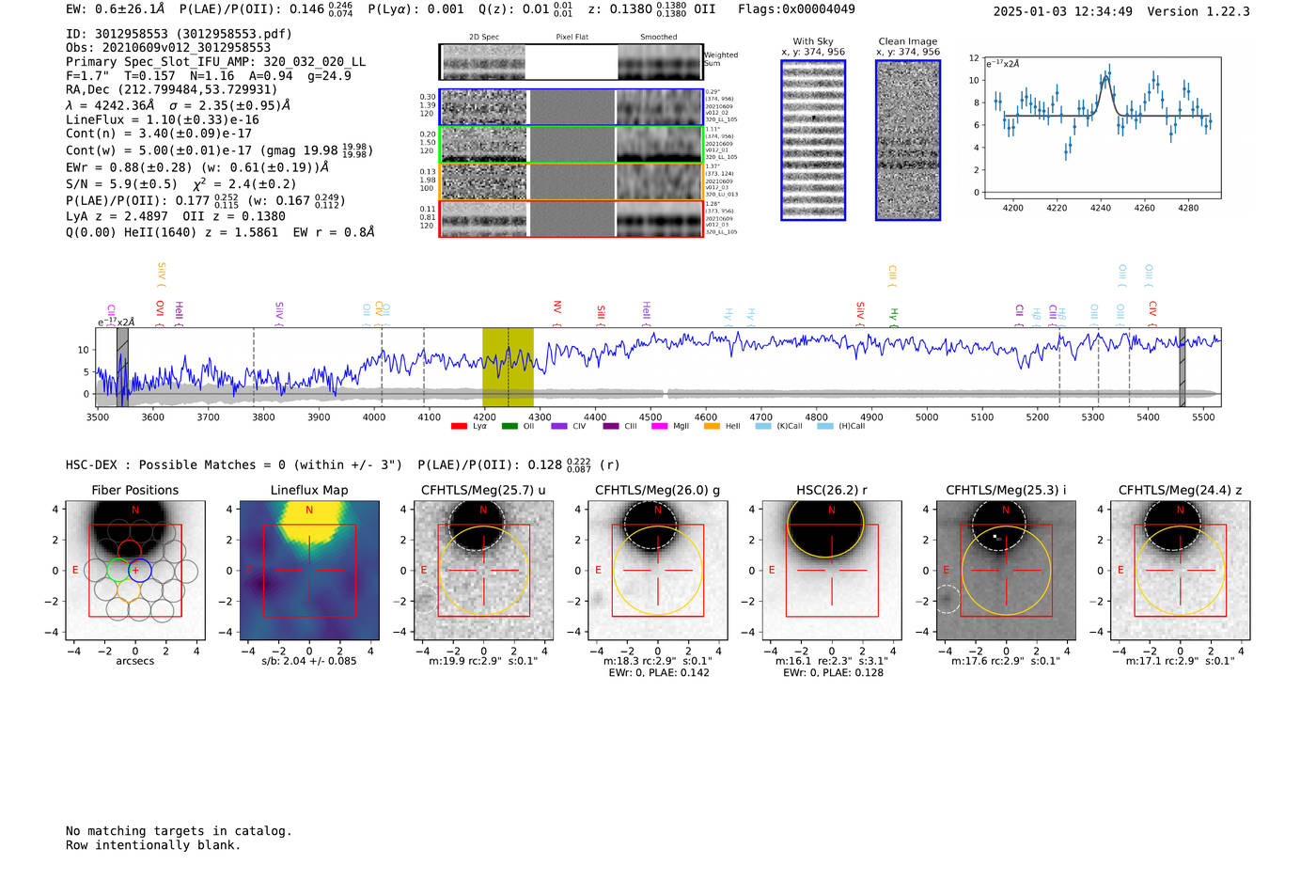Open the HSC(26.2) r cutout
This screenshot has width=1316, height=896.
coord(832,571)
